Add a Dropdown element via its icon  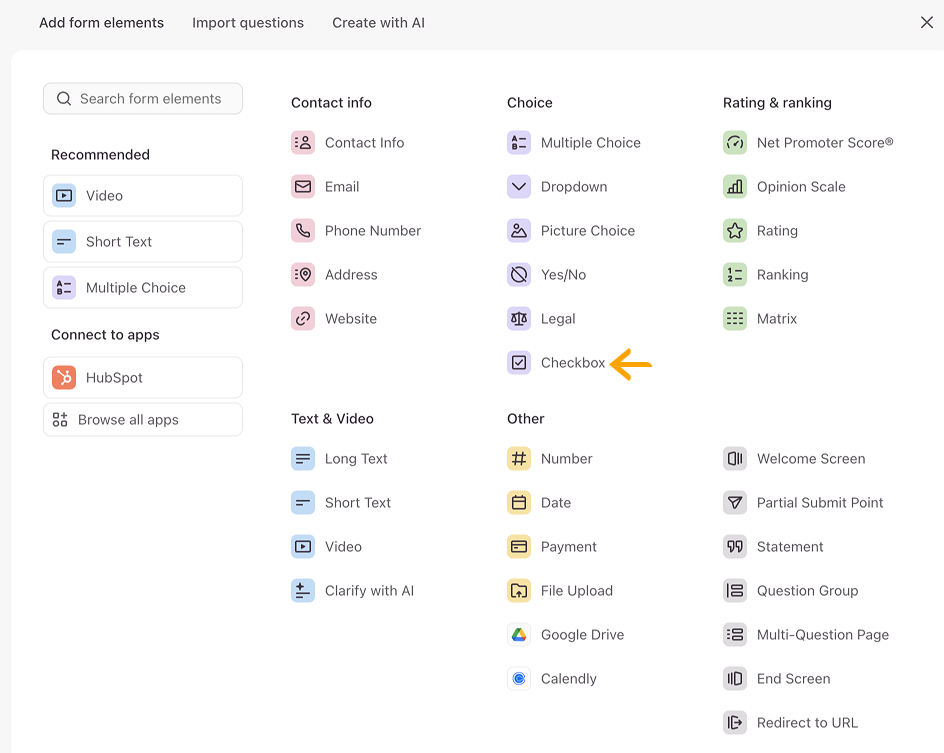click(x=519, y=187)
